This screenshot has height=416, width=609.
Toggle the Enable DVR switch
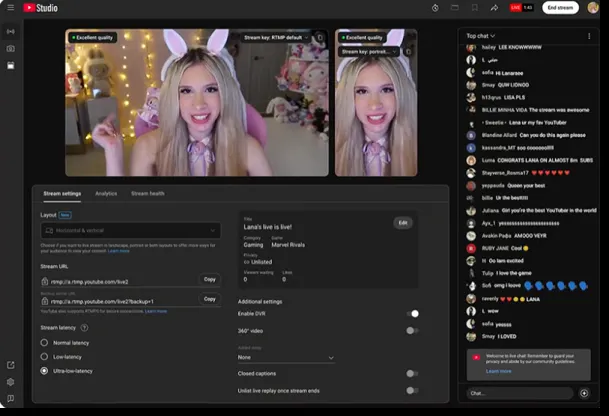click(x=412, y=313)
